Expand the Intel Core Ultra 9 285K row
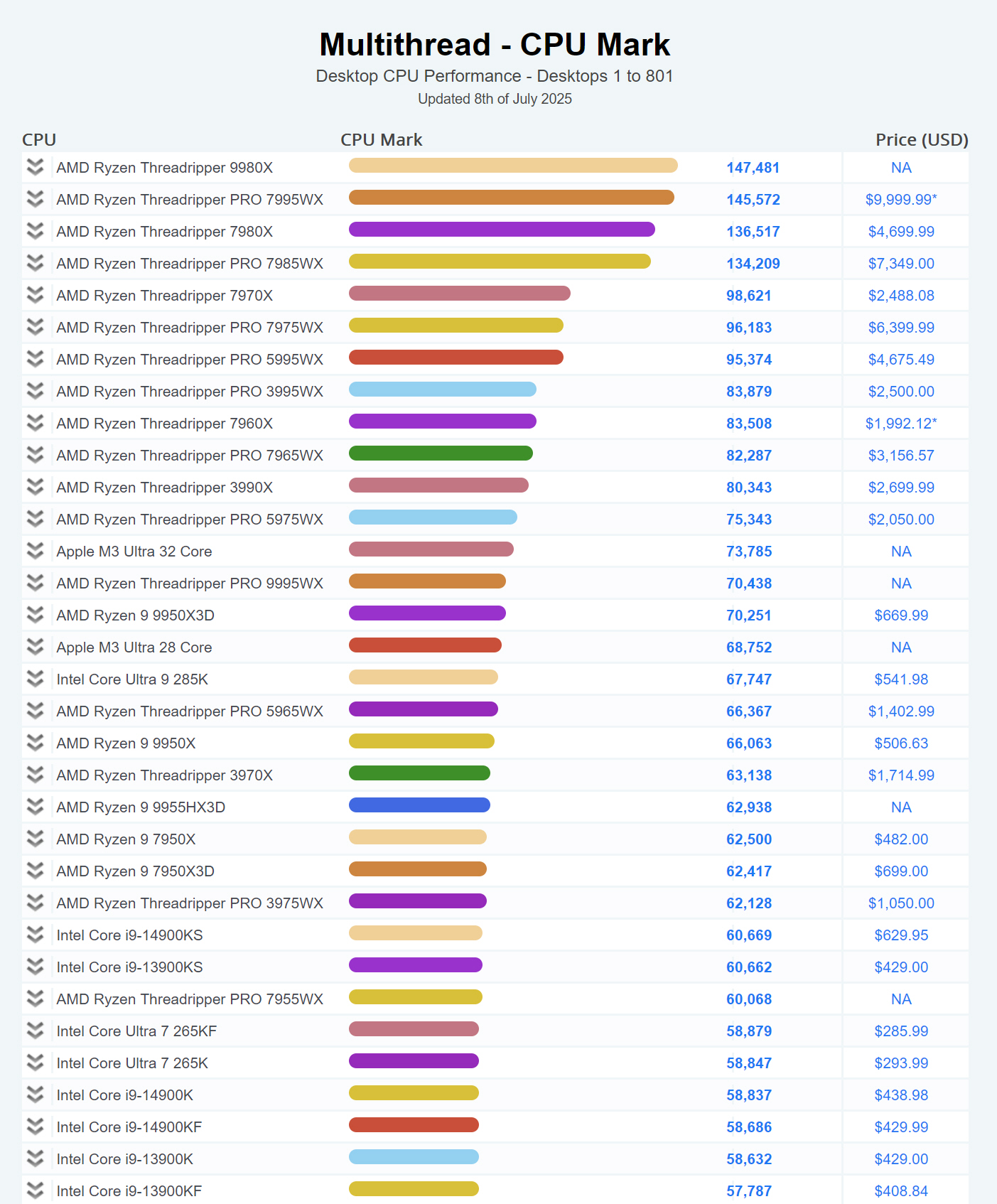The height and width of the screenshot is (1204, 997). (35, 679)
